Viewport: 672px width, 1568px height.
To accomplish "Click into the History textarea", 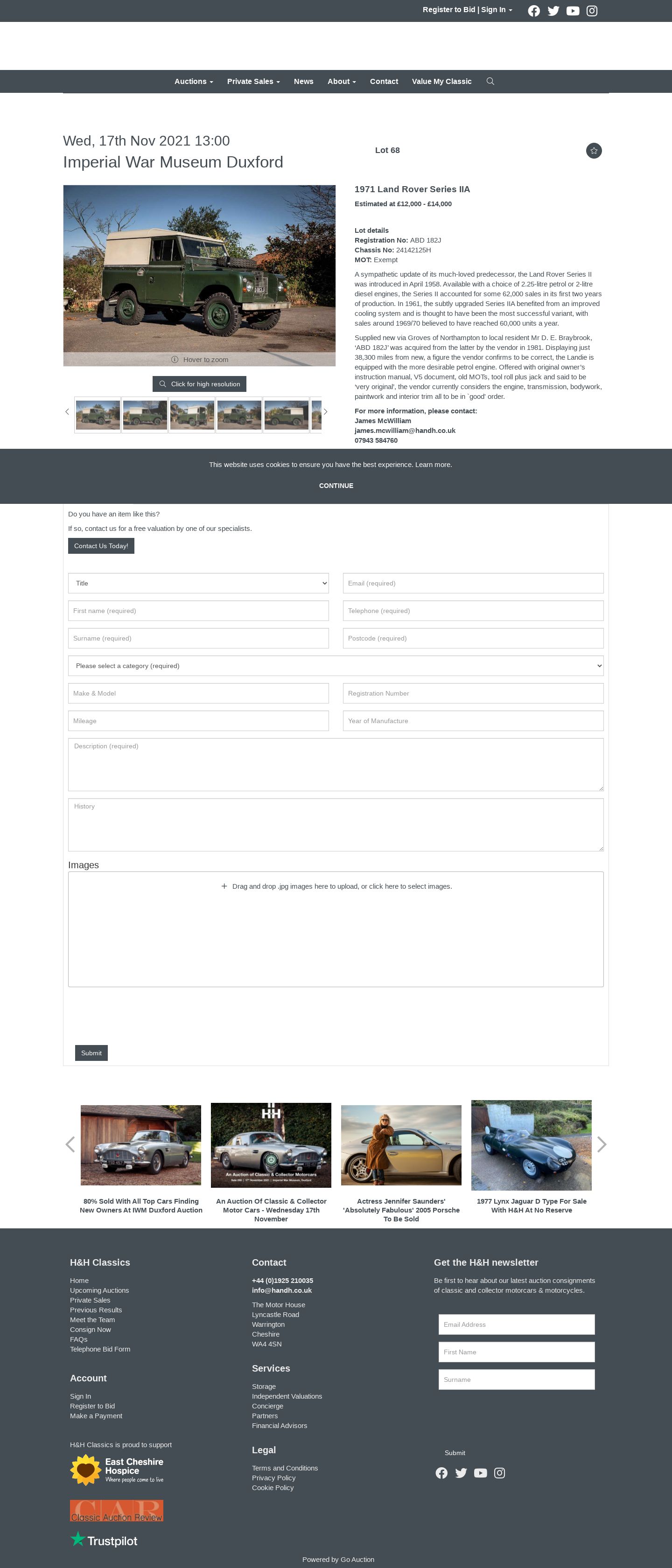I will click(x=336, y=825).
